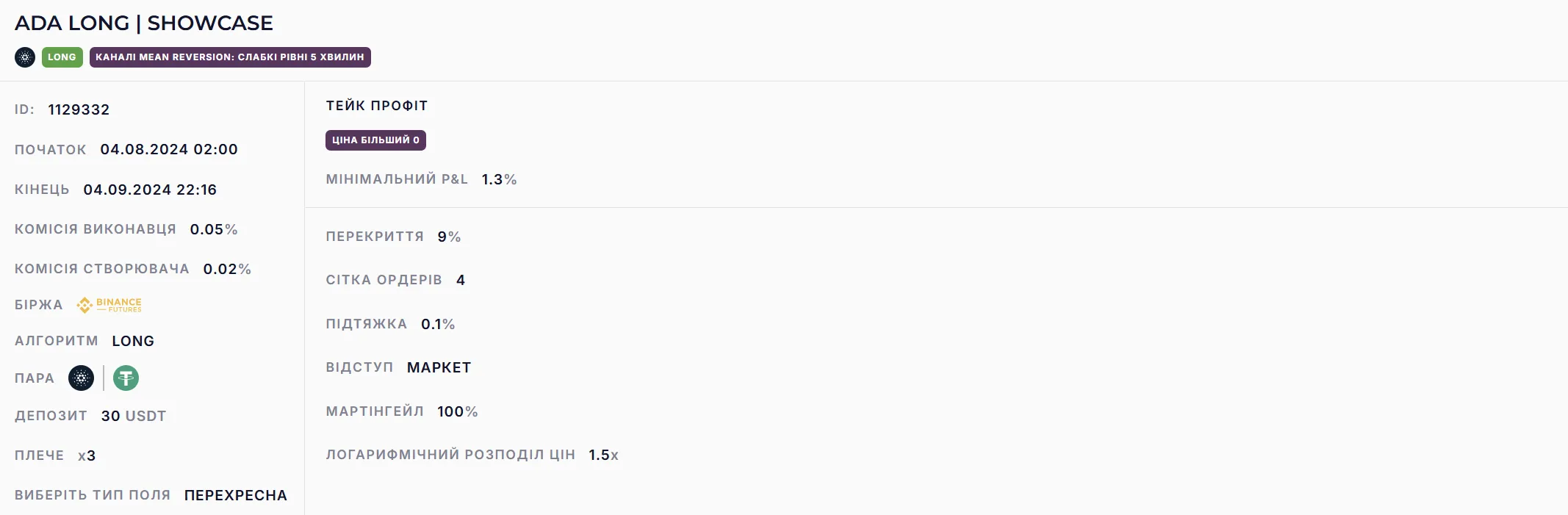Click the logarithmic price distribution value 1.5x
This screenshot has width=1568, height=515.
(603, 455)
